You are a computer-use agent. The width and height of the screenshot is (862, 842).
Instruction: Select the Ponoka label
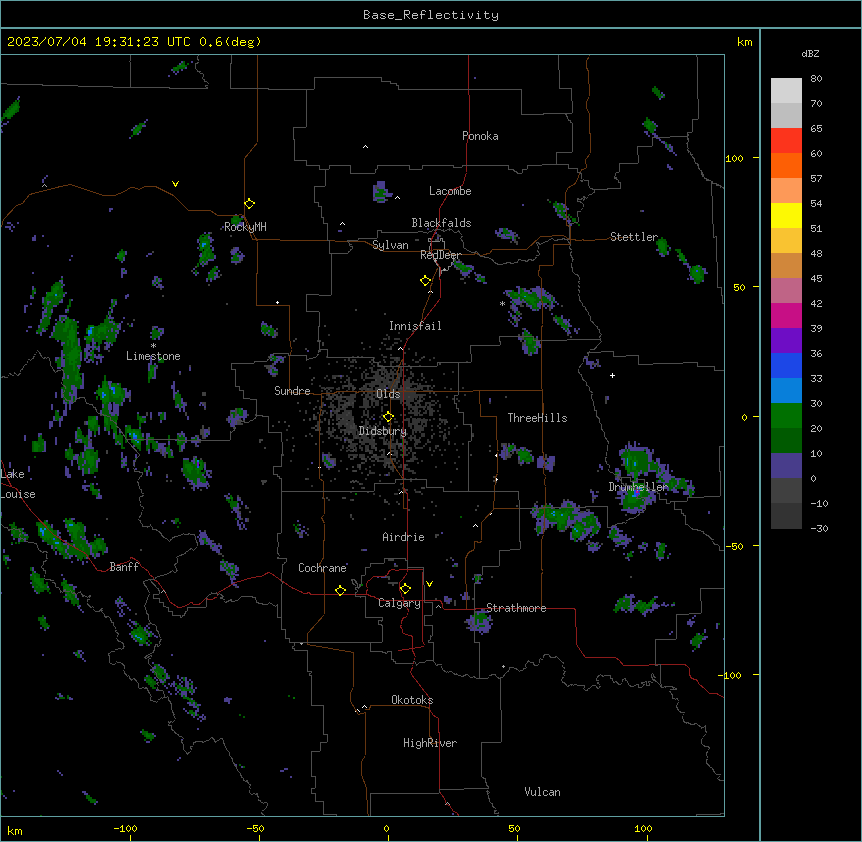480,136
